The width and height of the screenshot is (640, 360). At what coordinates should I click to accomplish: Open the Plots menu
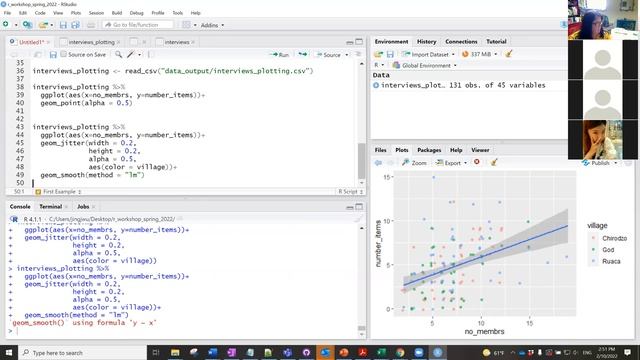(x=76, y=13)
